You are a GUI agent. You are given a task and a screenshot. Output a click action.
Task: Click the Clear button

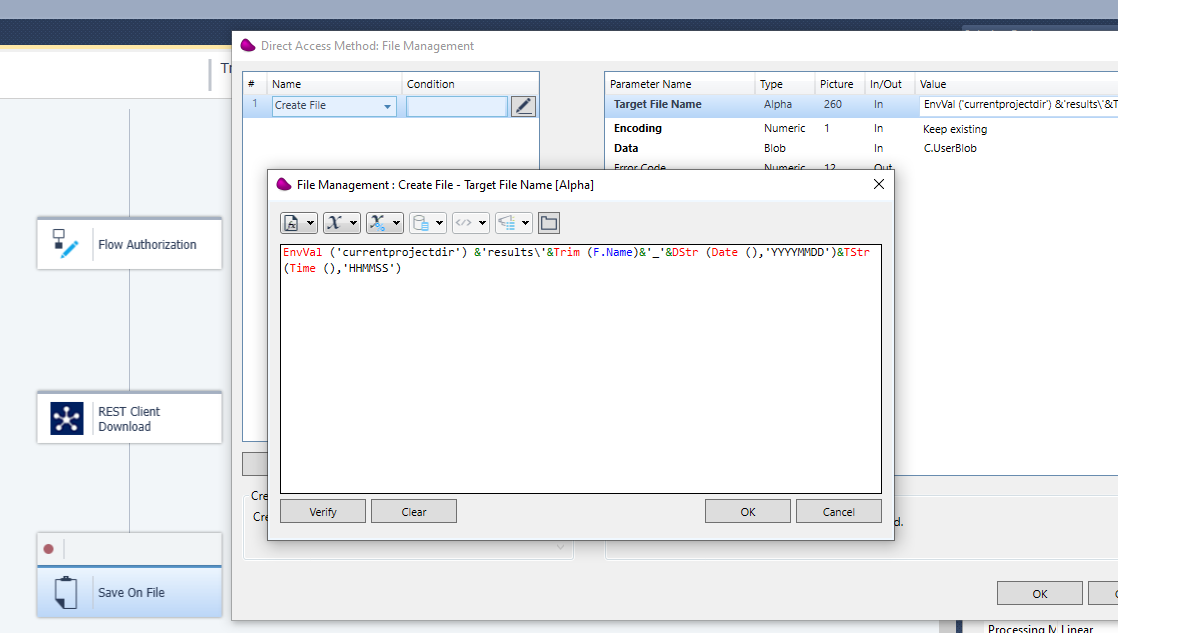pos(413,510)
